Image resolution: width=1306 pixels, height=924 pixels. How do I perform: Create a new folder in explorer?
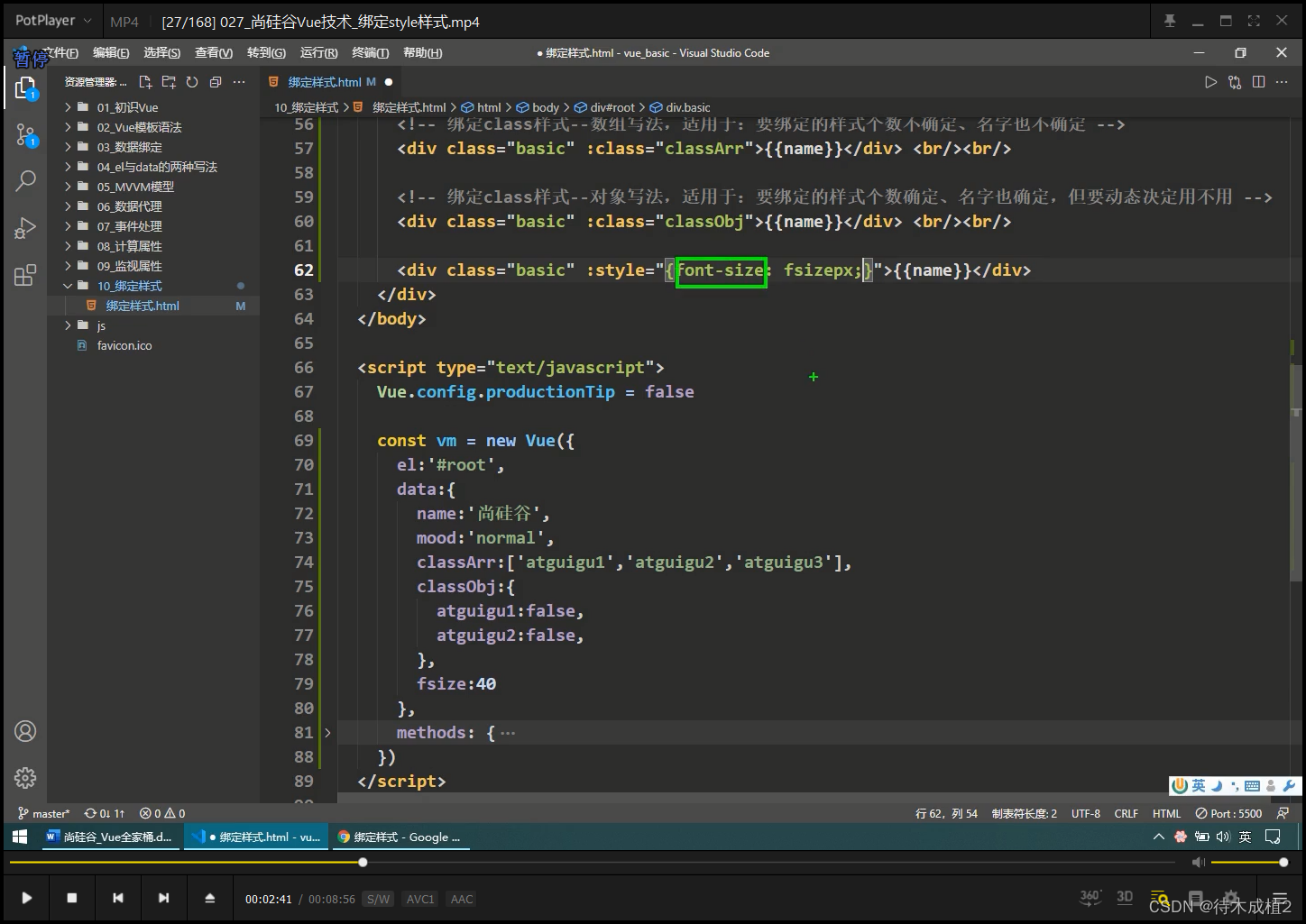click(x=169, y=82)
